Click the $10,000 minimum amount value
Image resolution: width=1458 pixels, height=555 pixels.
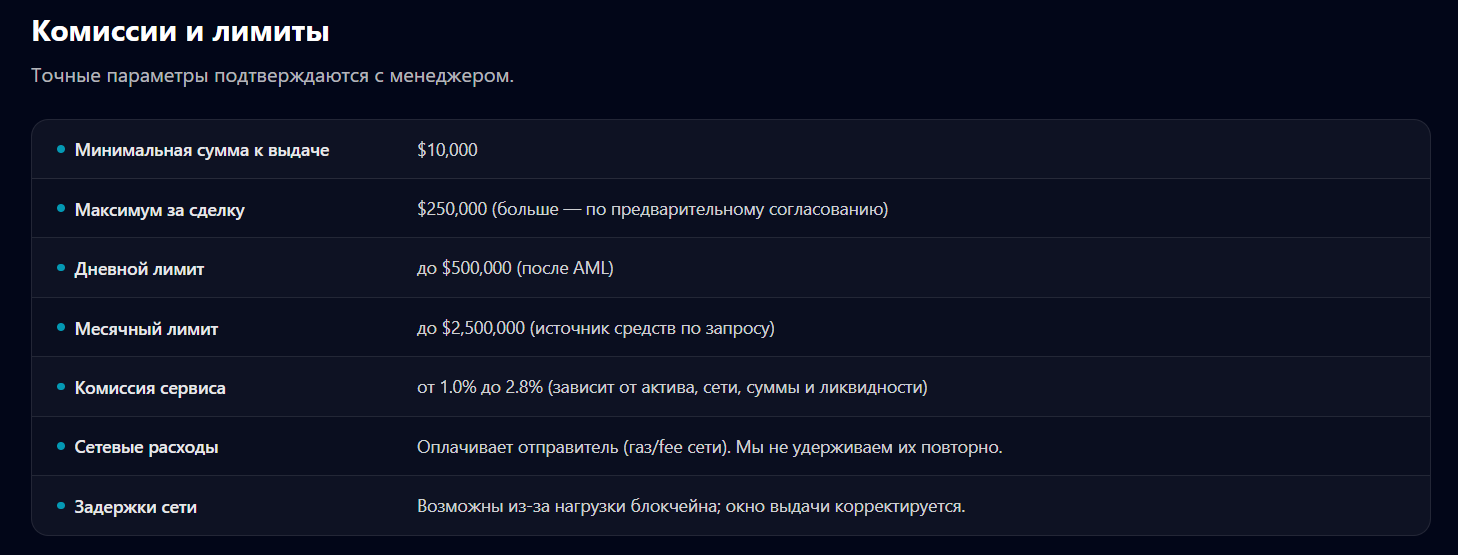[447, 151]
